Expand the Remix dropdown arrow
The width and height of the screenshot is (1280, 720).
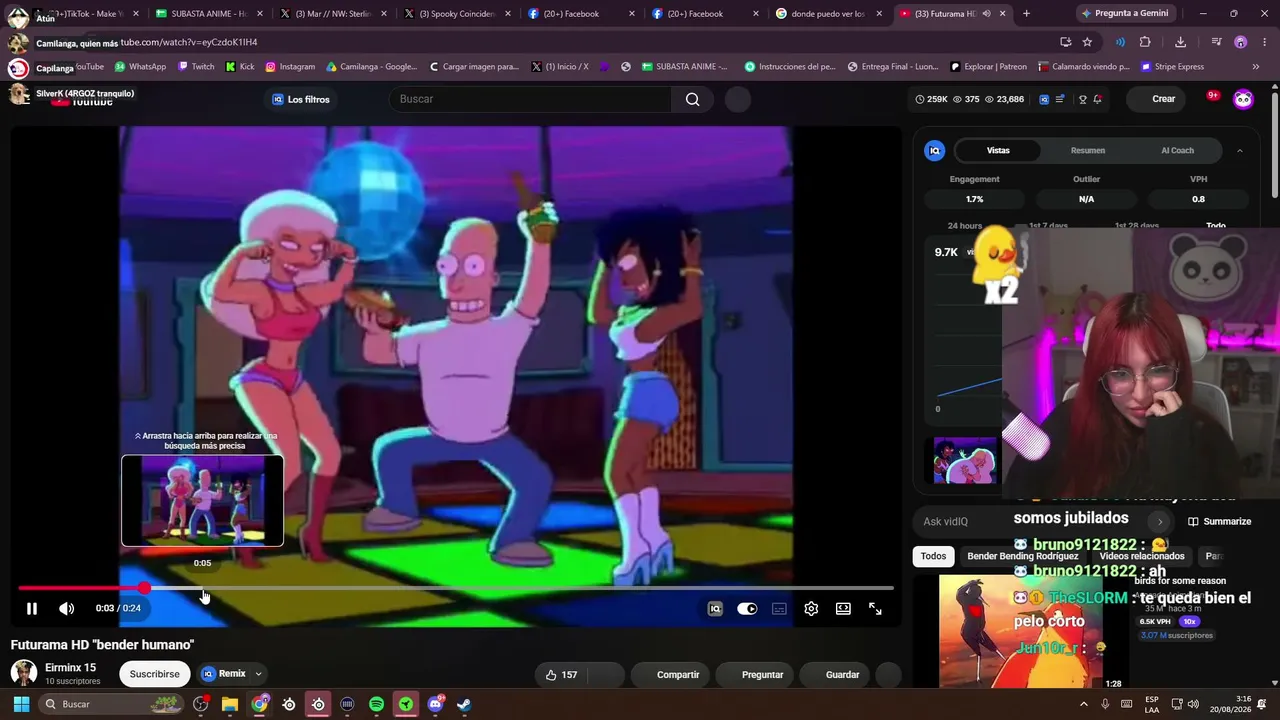click(258, 674)
